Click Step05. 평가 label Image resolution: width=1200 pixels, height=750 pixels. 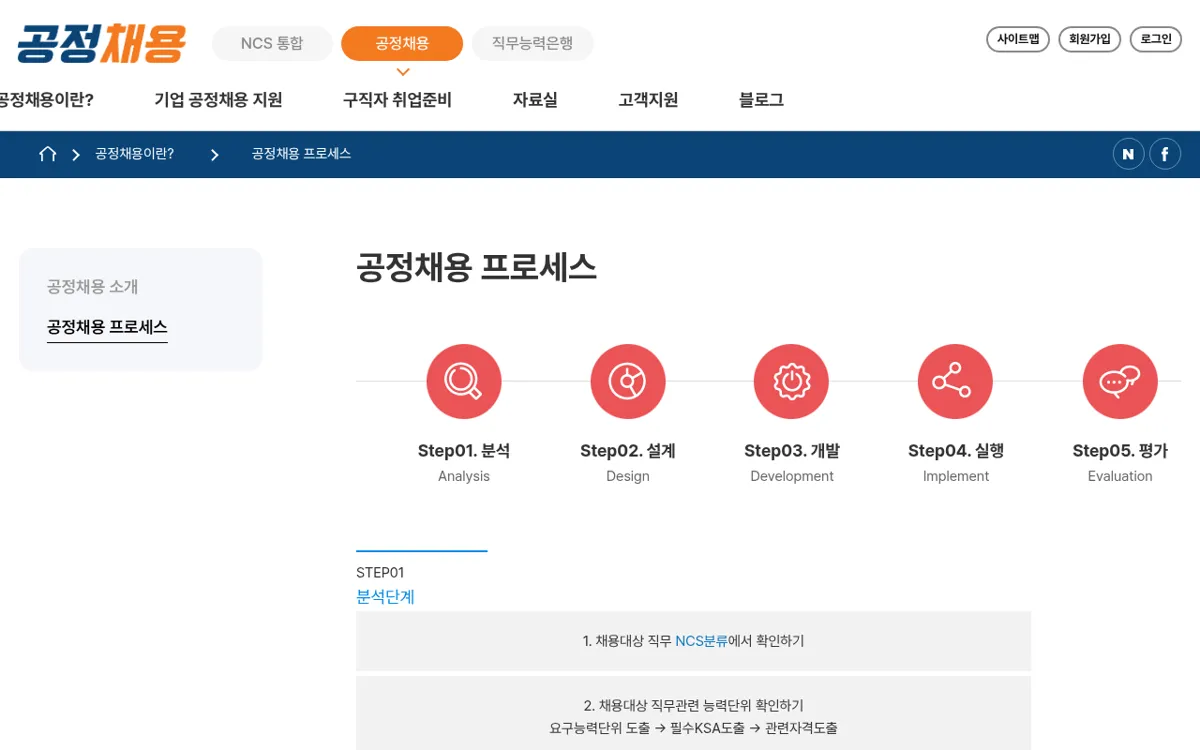click(x=1120, y=451)
